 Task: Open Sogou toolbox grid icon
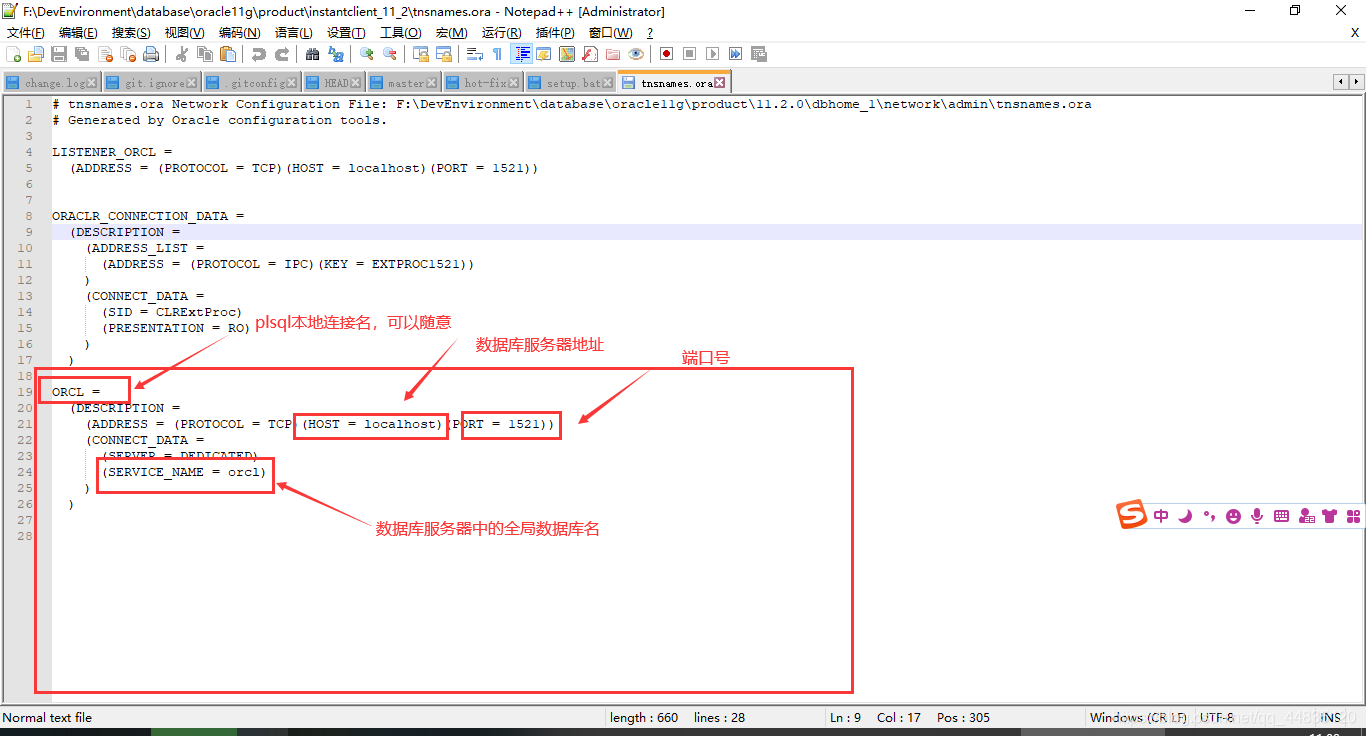coord(1354,516)
